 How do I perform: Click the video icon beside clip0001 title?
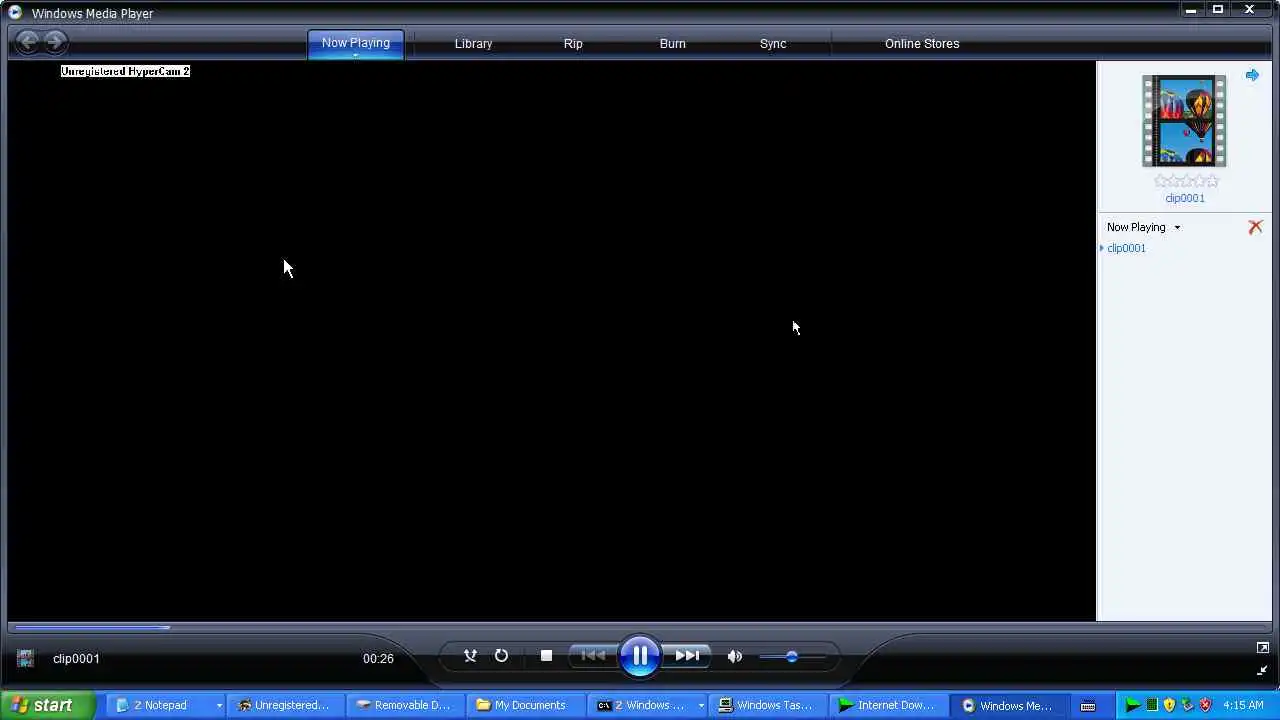click(25, 658)
